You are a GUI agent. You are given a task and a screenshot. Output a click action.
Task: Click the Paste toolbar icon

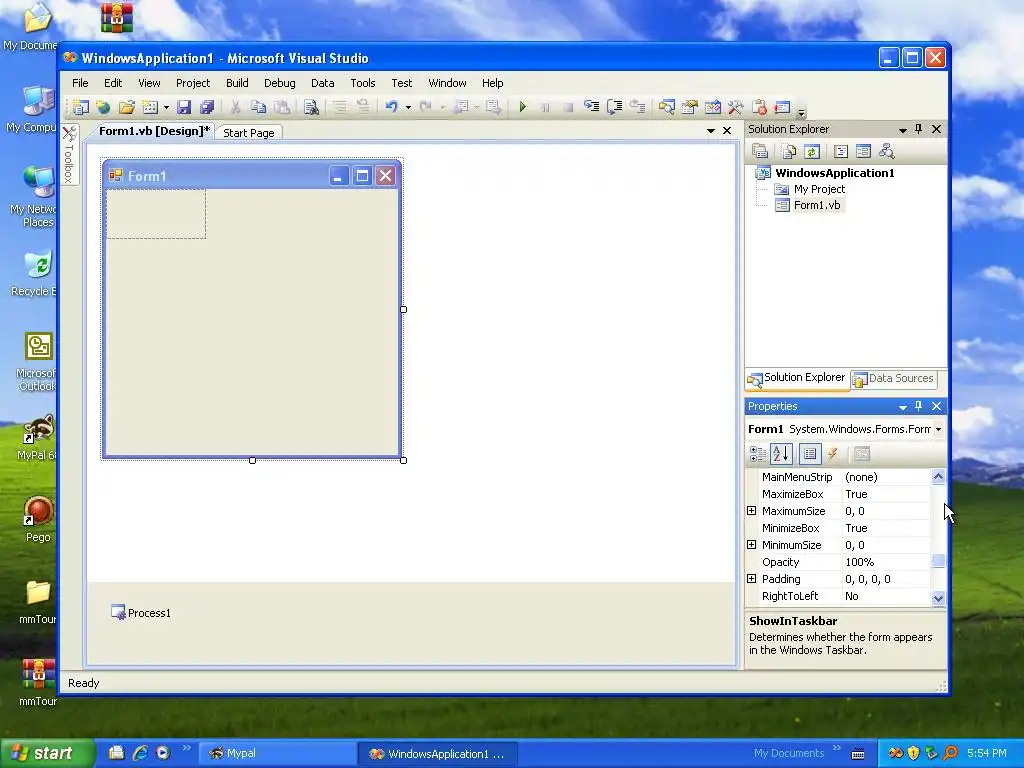281,106
